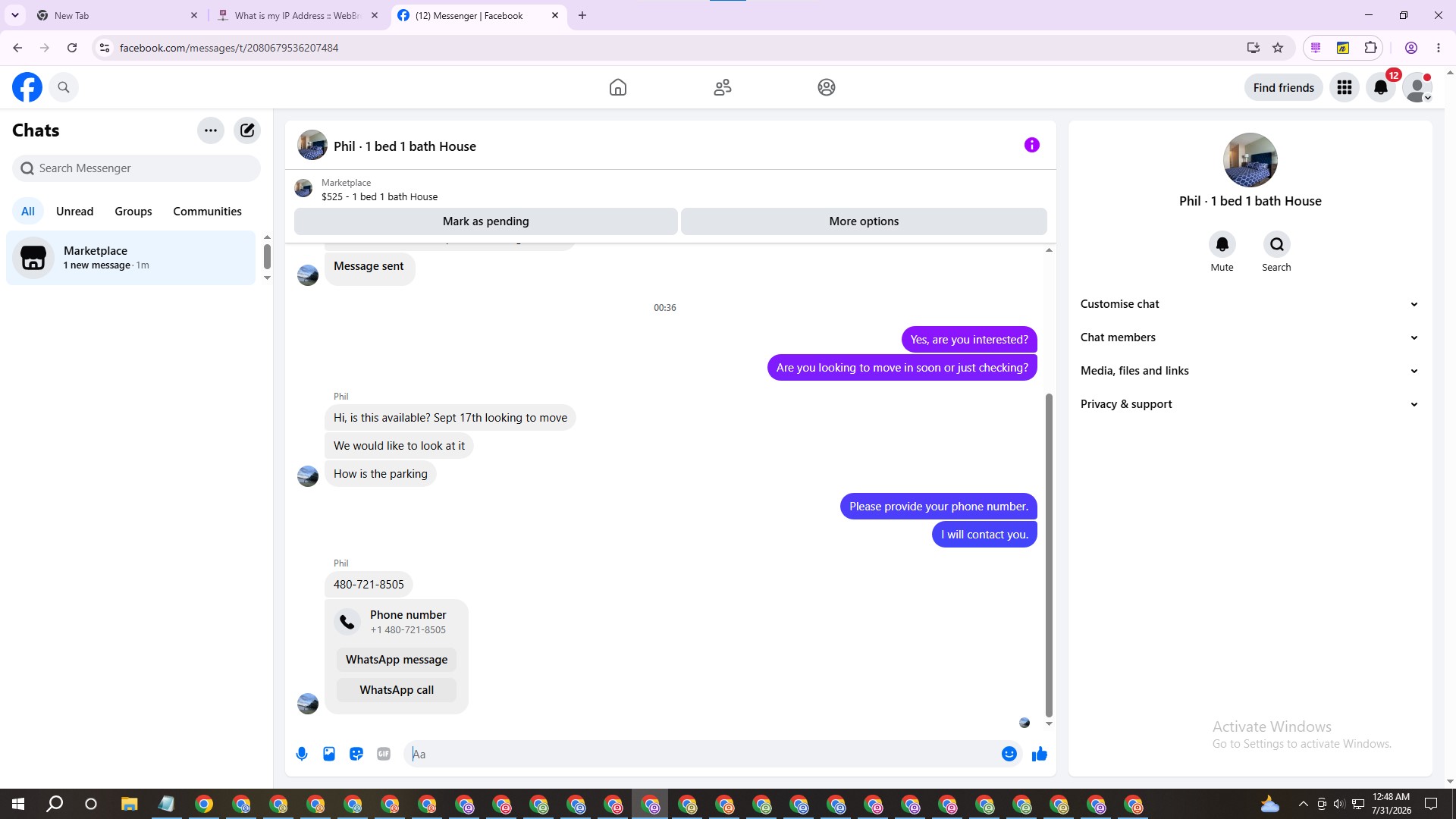Expand Media, files and links section
The width and height of the screenshot is (1456, 819).
point(1250,371)
